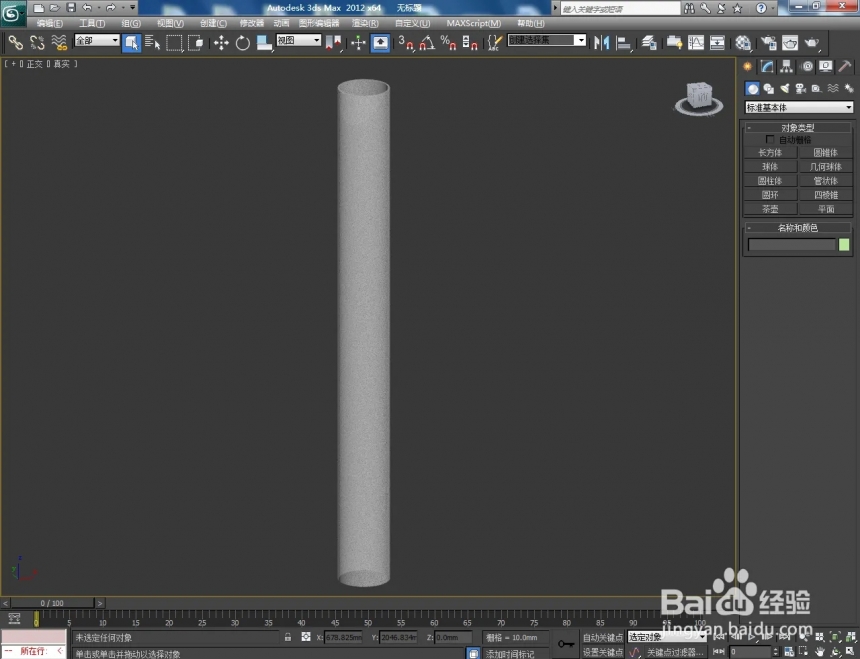Click the object name input field
The width and height of the screenshot is (860, 659).
pos(791,245)
